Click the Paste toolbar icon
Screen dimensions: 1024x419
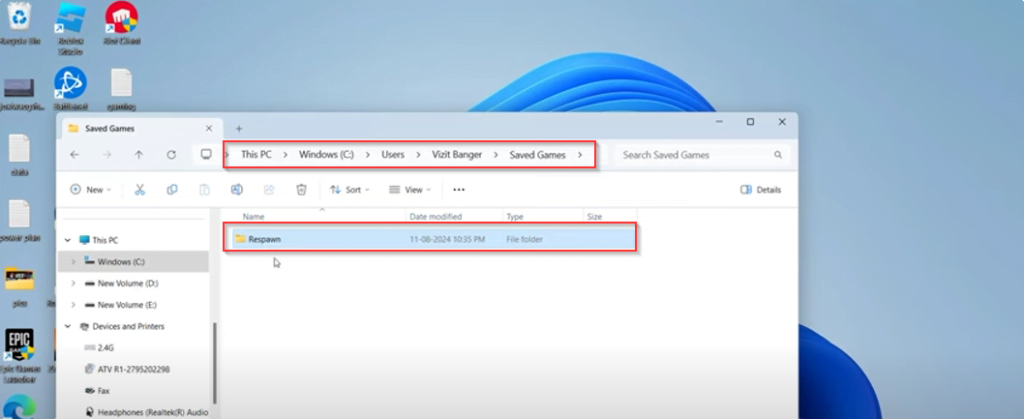(x=204, y=189)
